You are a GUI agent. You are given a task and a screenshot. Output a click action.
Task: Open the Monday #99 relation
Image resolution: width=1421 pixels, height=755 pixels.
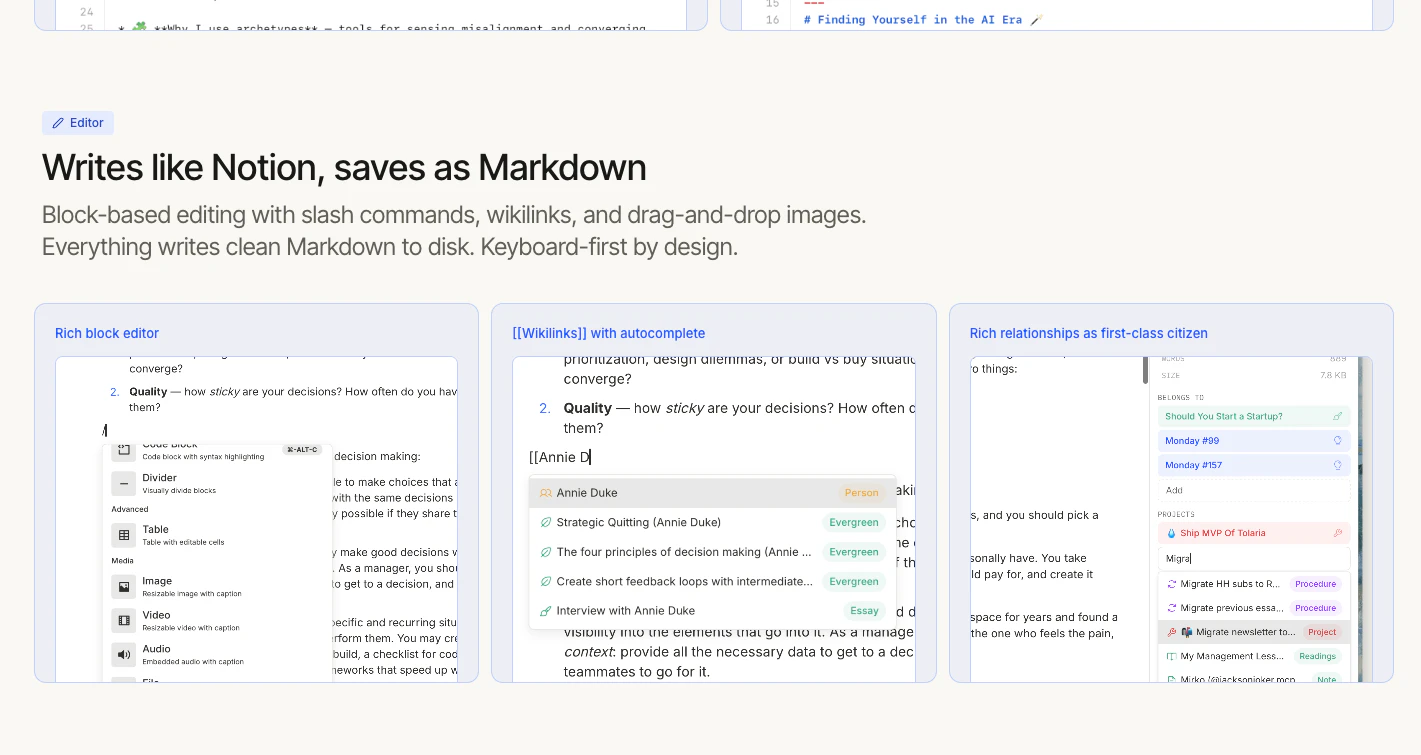tap(1254, 440)
